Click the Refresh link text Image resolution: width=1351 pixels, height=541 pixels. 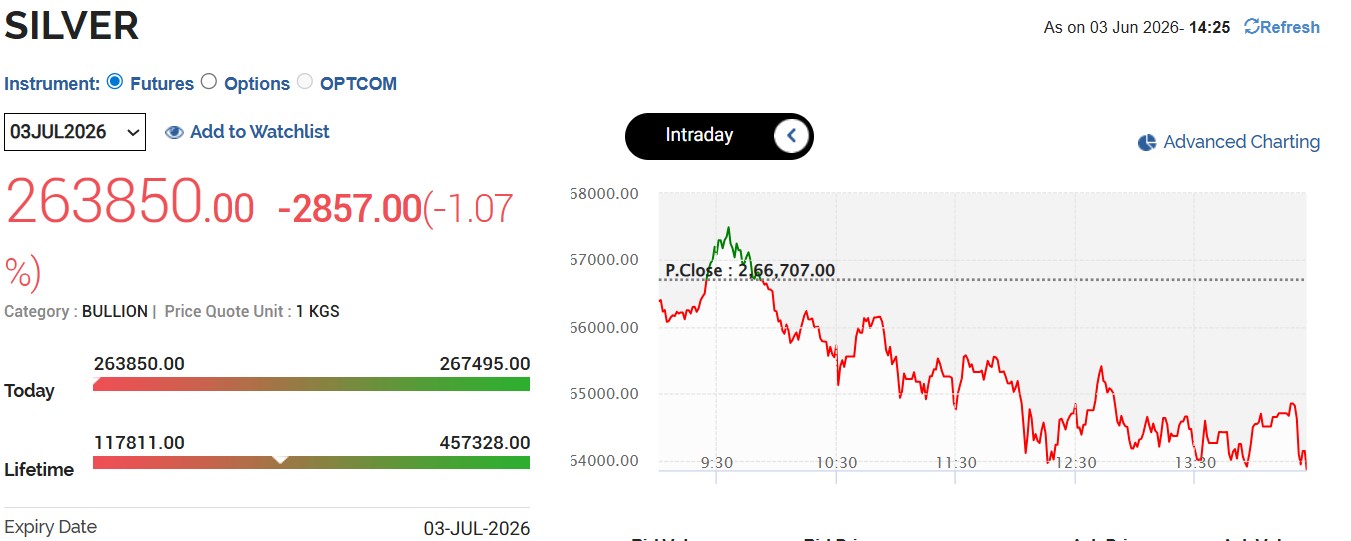1290,27
